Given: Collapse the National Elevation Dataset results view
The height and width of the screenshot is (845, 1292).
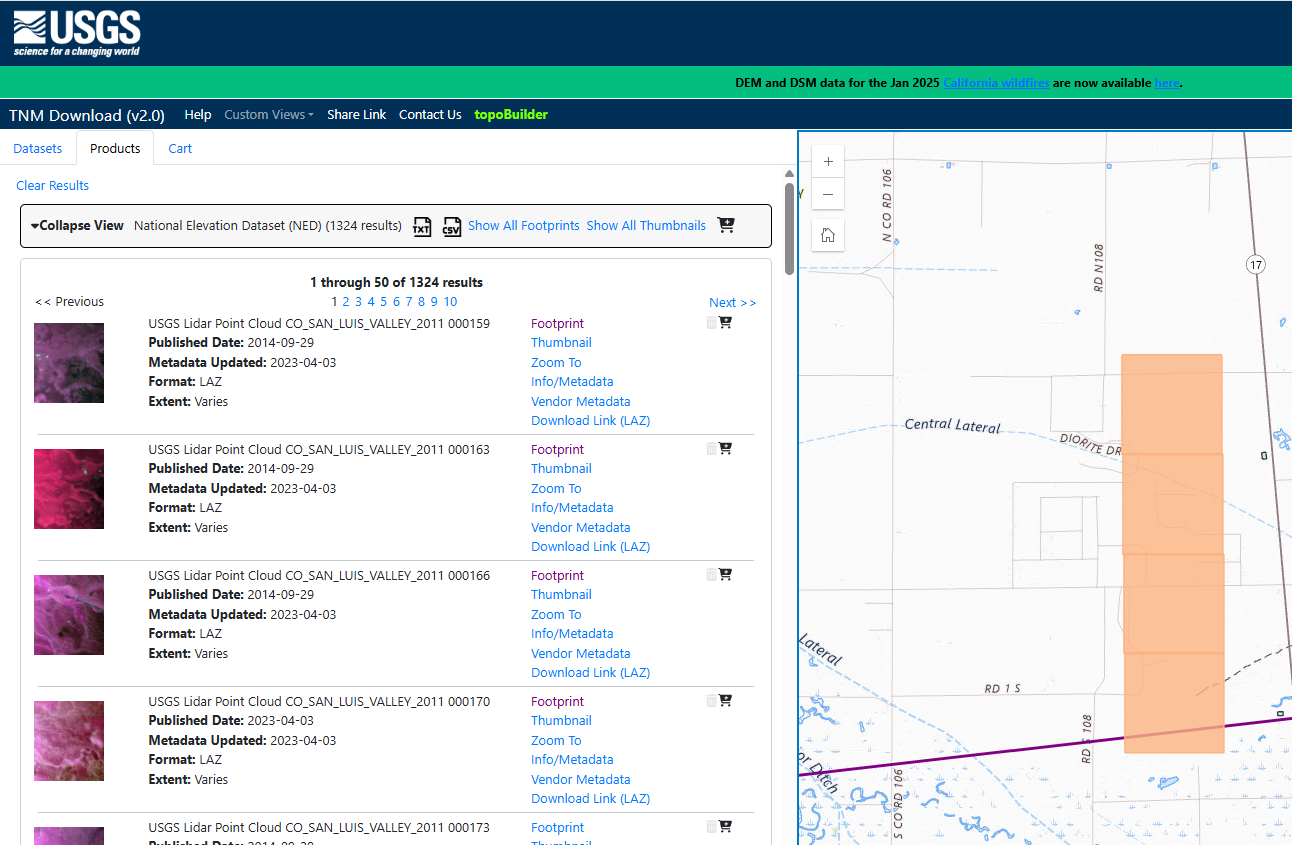Looking at the screenshot, I should click(x=77, y=226).
